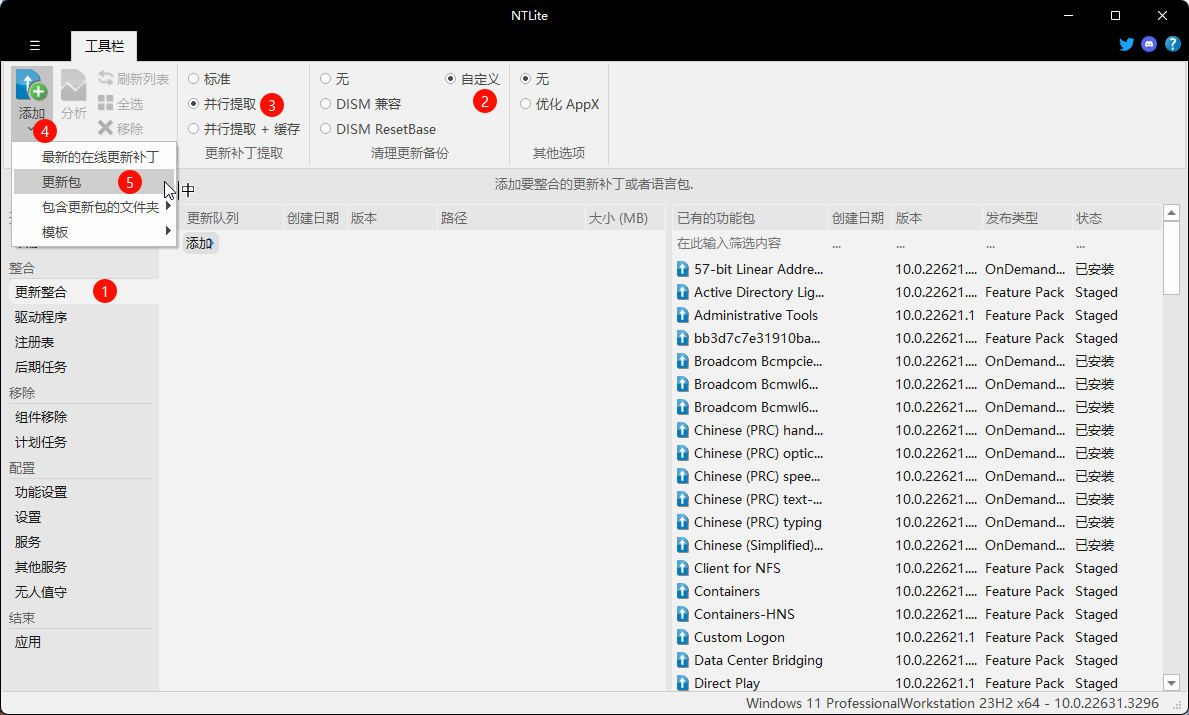Image resolution: width=1189 pixels, height=715 pixels.
Task: Select the 标准 extraction radio button
Action: [193, 79]
